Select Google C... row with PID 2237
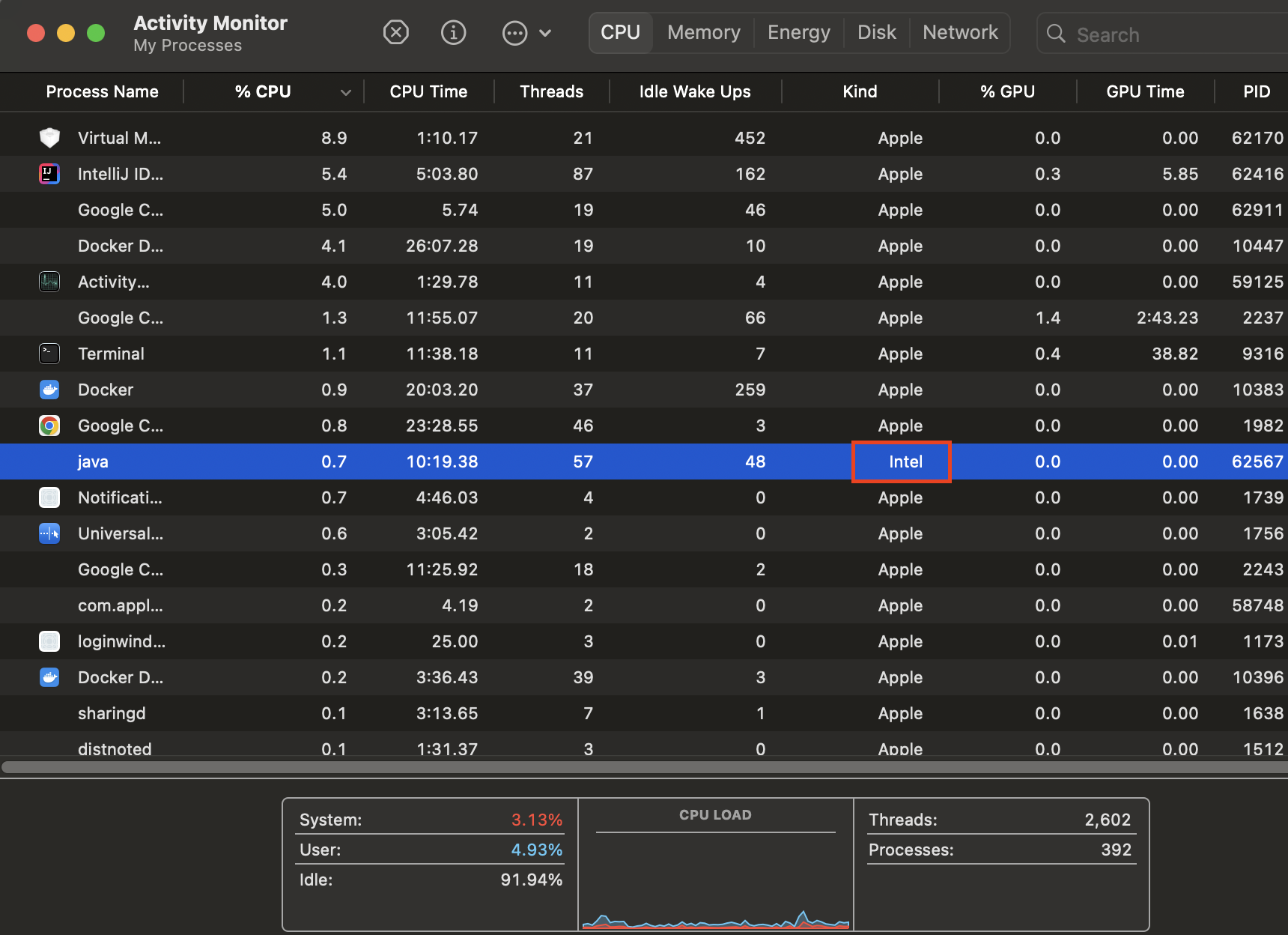Viewport: 1288px width, 935px height. [x=644, y=318]
